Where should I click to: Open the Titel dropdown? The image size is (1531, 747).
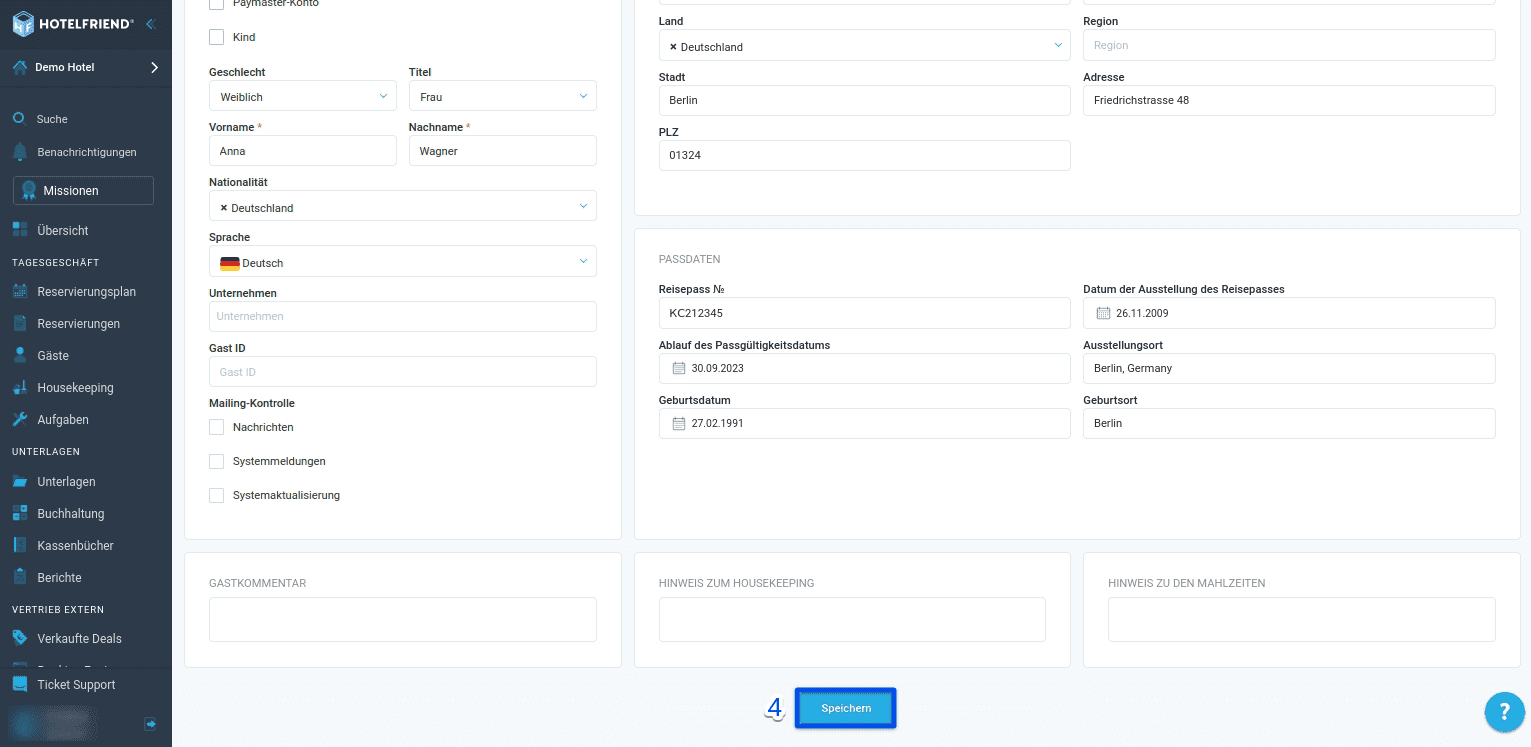coord(503,96)
